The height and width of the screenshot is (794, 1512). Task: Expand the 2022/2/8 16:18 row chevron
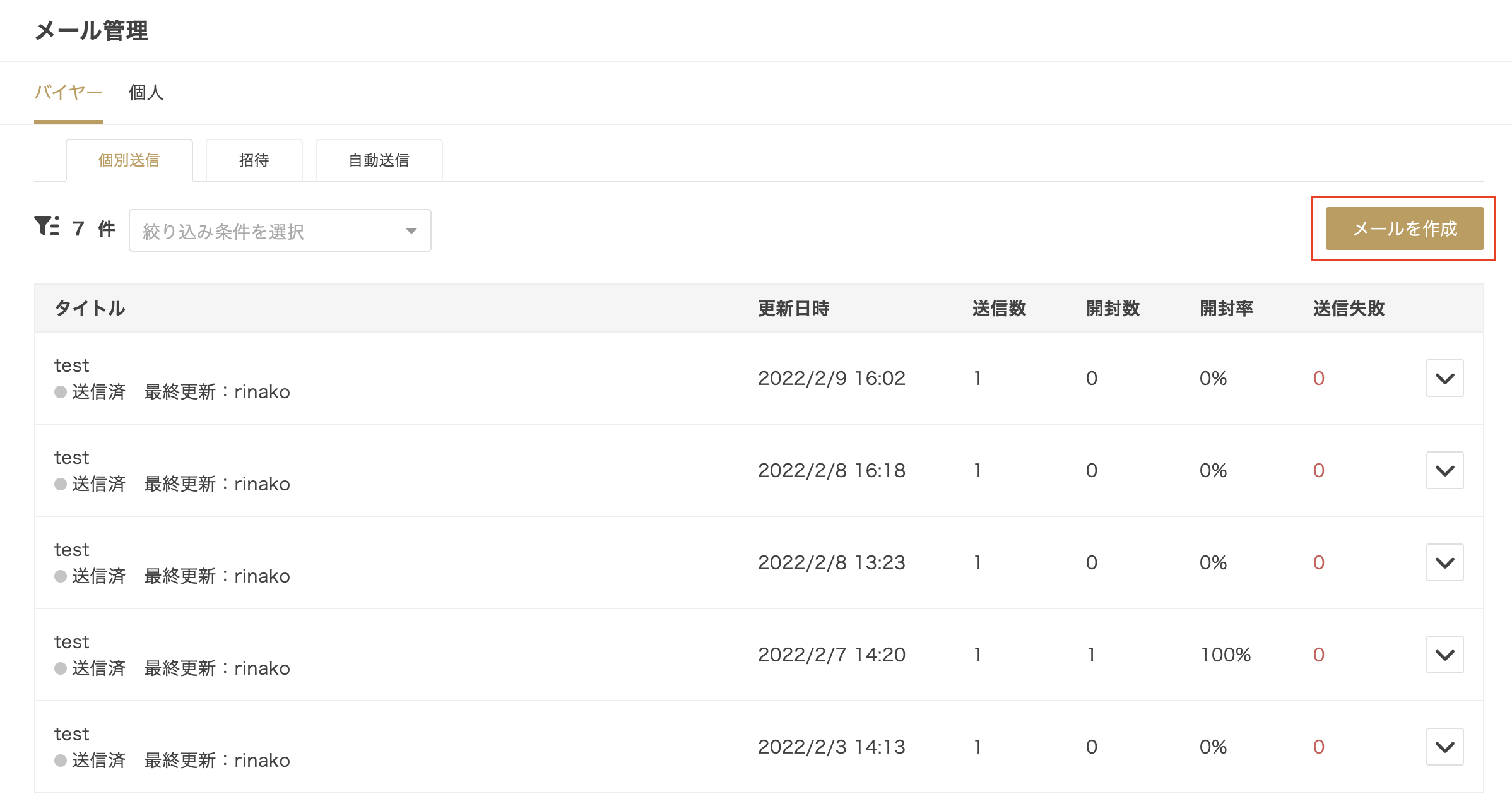click(1444, 470)
